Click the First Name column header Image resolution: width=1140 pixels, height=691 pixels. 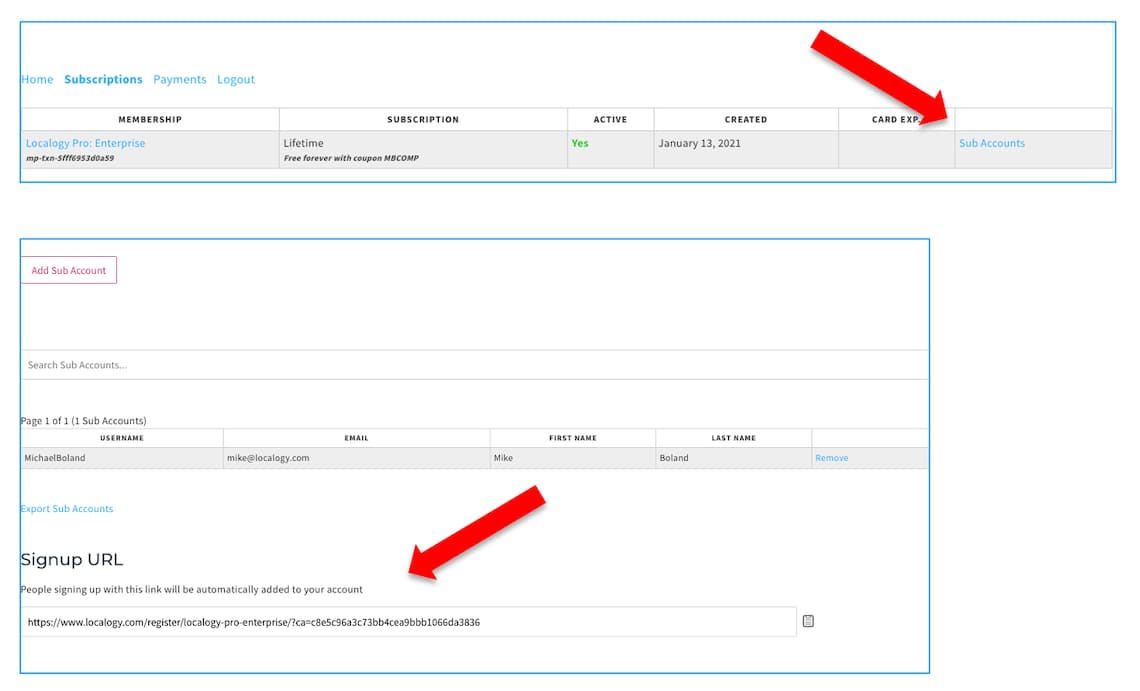[x=572, y=438]
